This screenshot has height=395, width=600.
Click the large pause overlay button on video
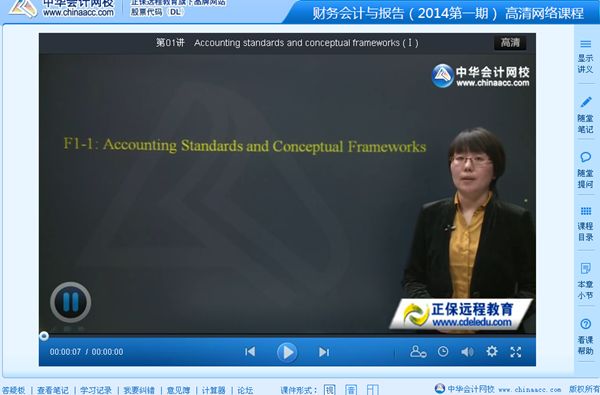click(71, 302)
